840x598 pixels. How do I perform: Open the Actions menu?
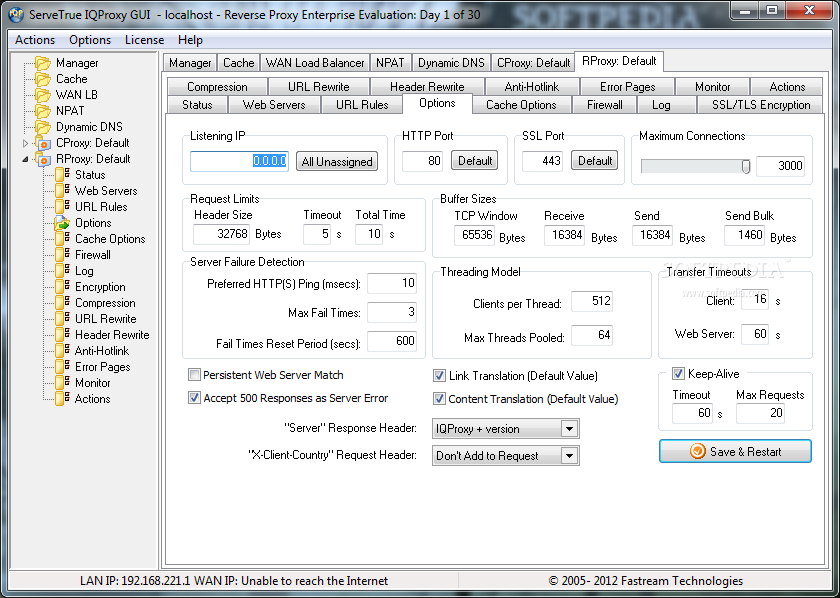[x=35, y=40]
